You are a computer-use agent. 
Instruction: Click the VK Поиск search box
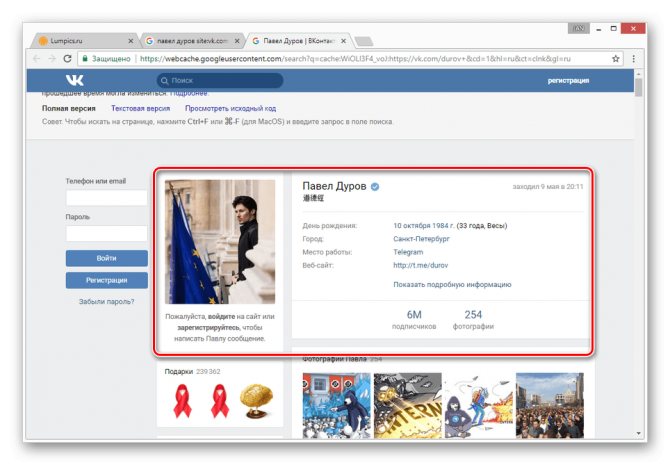point(220,80)
